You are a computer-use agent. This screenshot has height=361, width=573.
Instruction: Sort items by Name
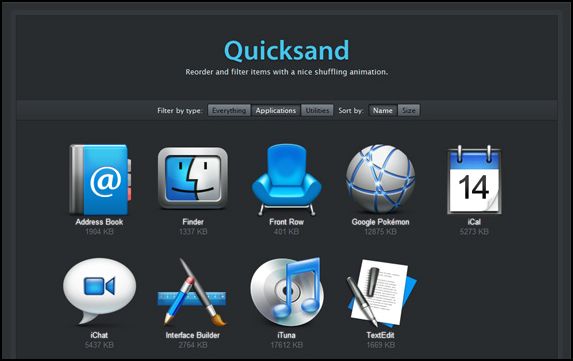click(383, 110)
